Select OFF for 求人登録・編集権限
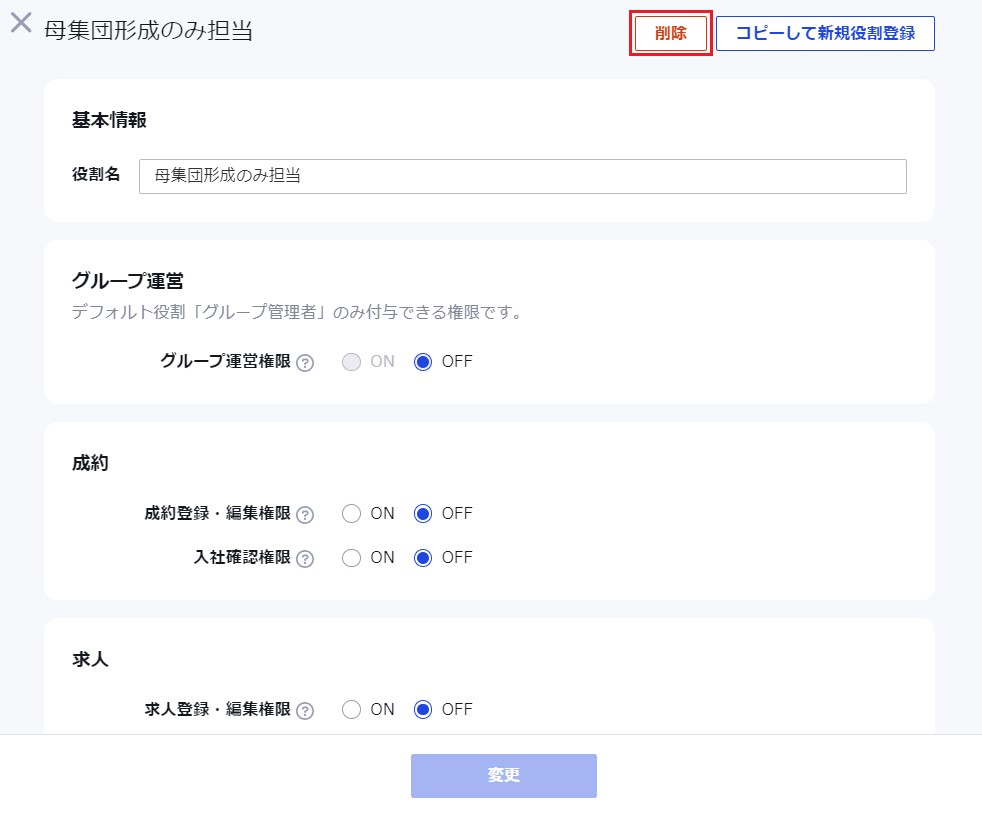This screenshot has height=814, width=982. point(423,709)
